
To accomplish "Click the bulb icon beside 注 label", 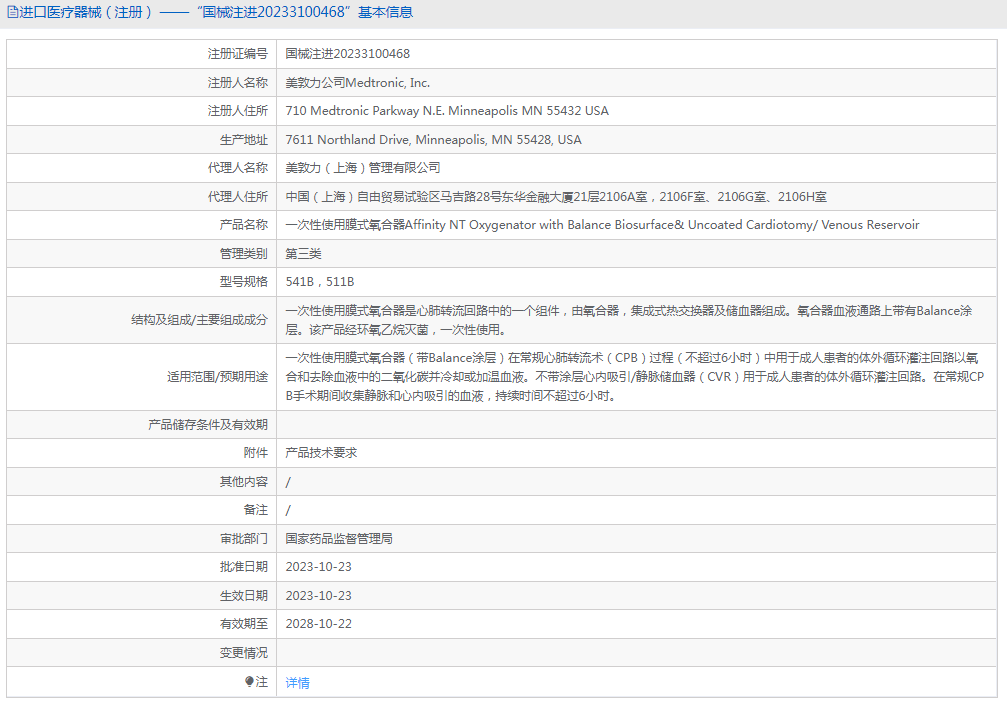I will 249,682.
